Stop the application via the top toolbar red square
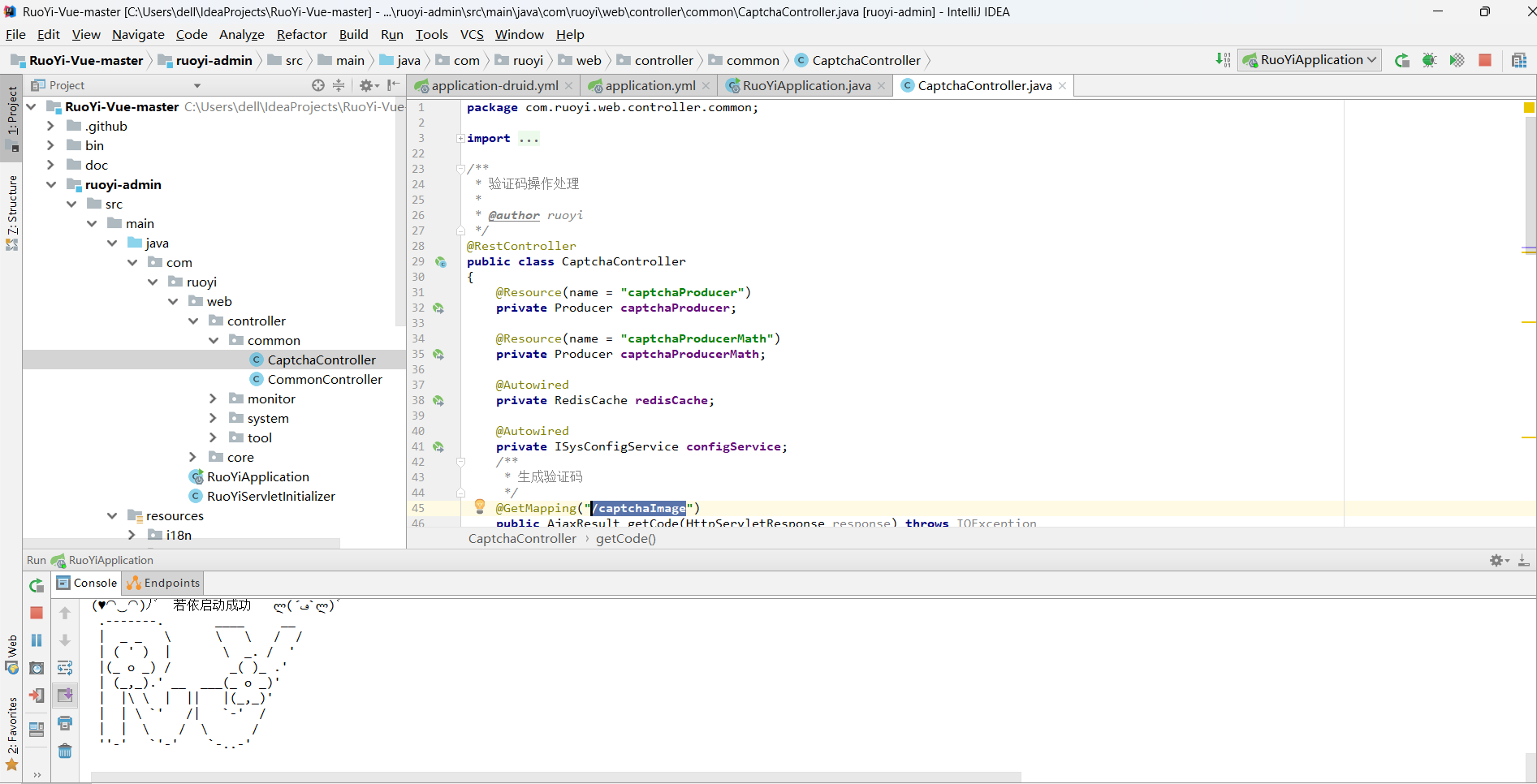 [x=1485, y=60]
